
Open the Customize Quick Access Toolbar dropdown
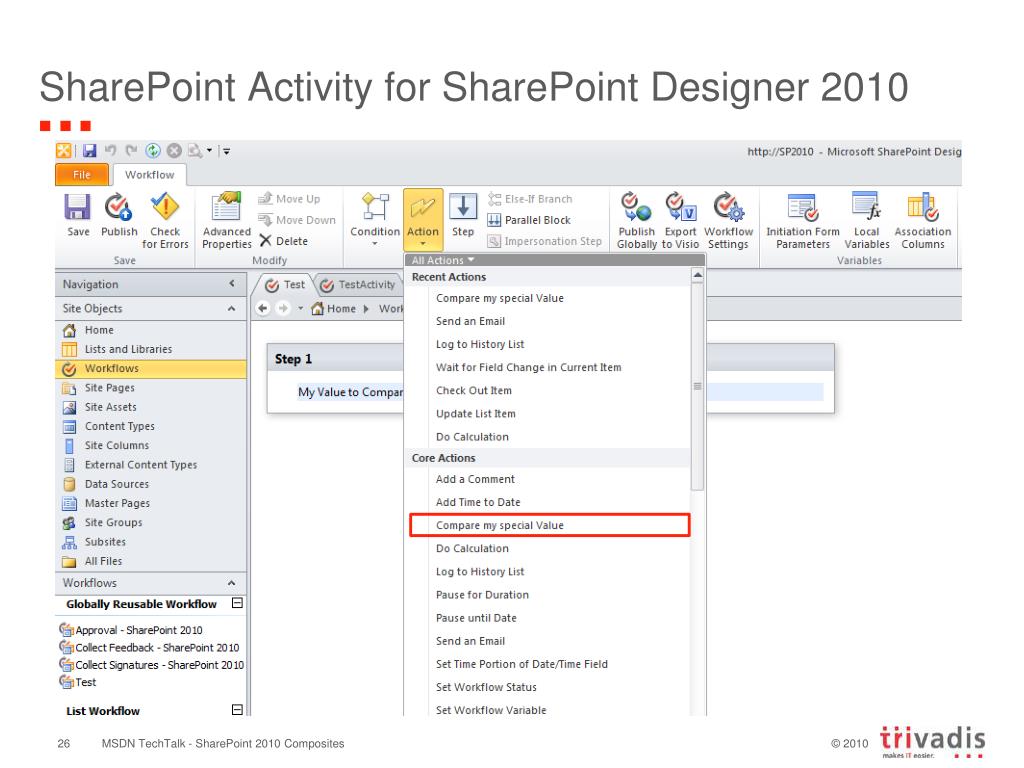coord(227,151)
